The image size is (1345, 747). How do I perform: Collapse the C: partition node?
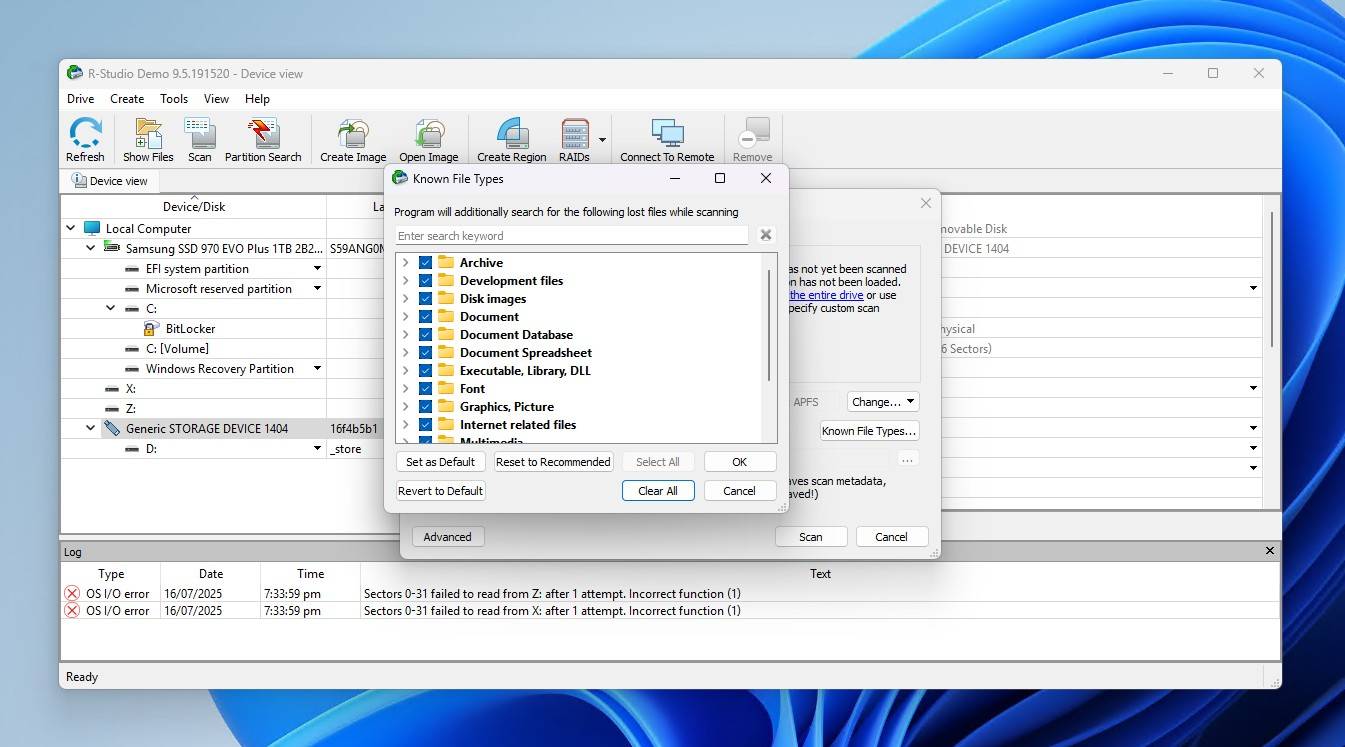111,308
